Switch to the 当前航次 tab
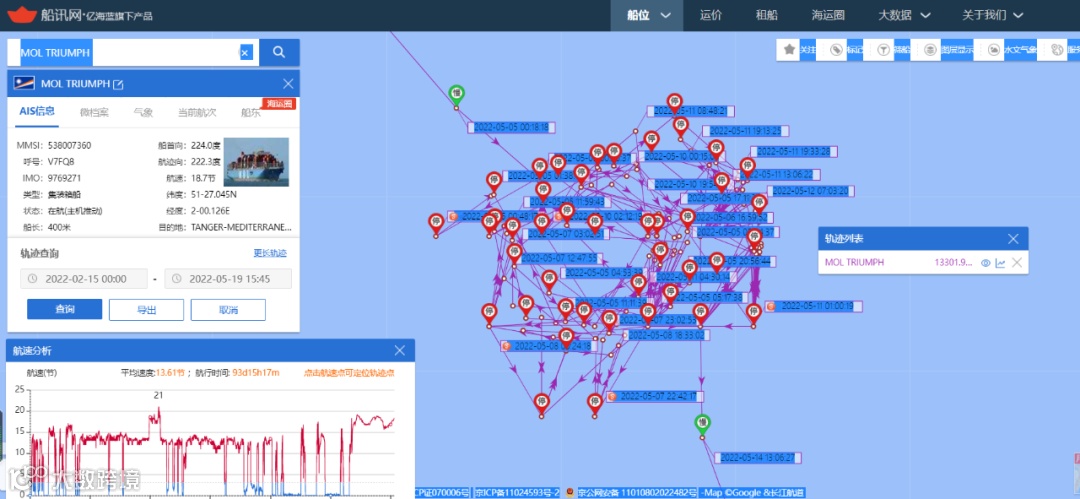Screen dimensions: 1080x499 pos(197,112)
